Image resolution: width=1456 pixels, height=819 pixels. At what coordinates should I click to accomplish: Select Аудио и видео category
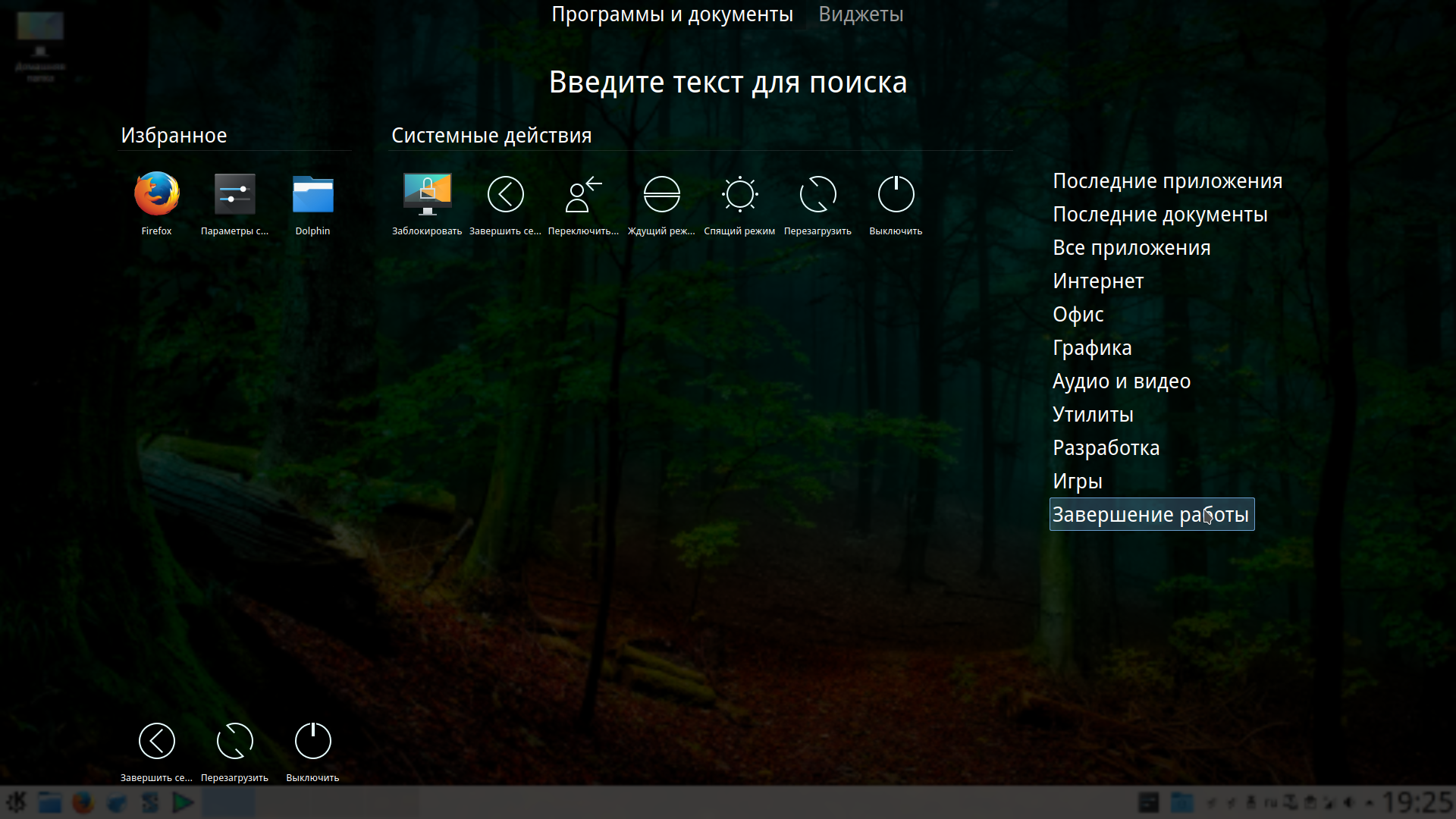[1121, 381]
